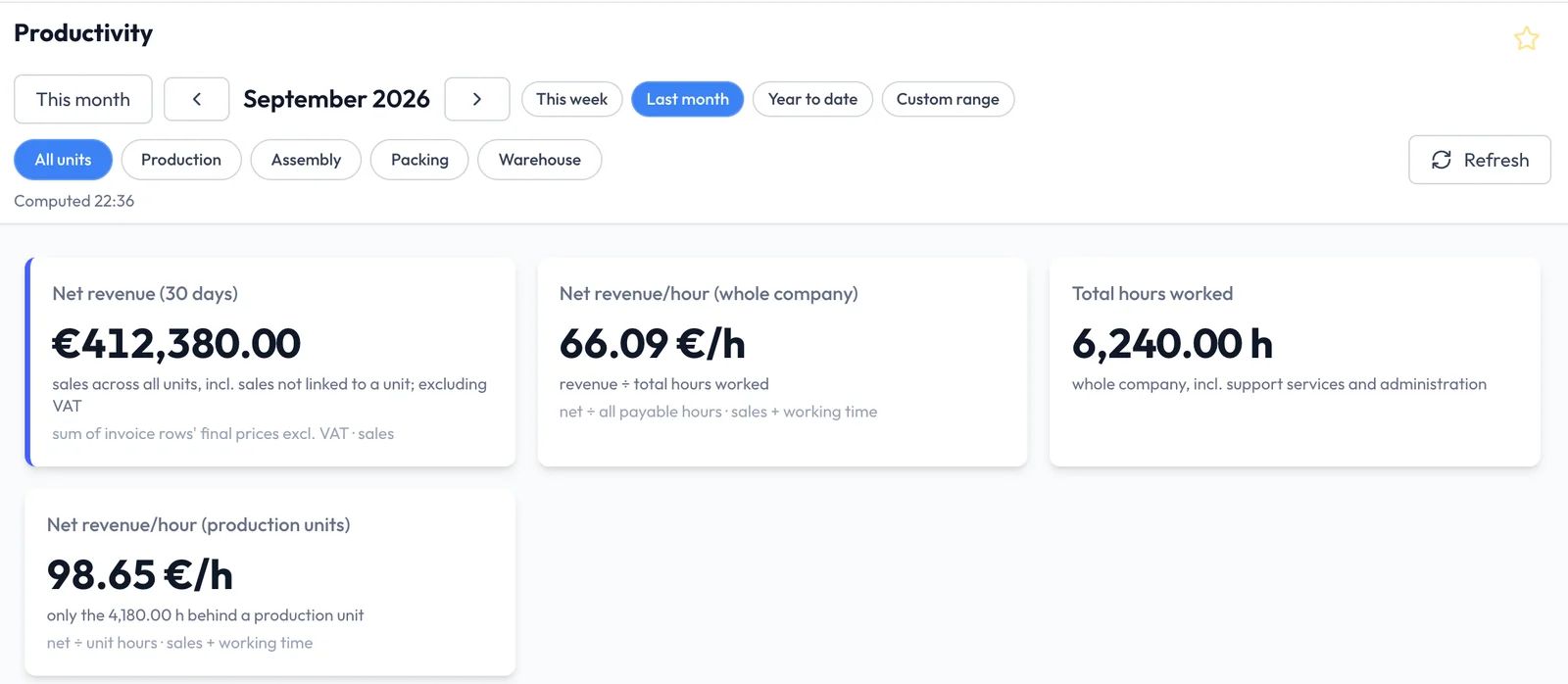
Task: Click the 'sum of invoice rows' final prices' note
Action: tap(223, 433)
